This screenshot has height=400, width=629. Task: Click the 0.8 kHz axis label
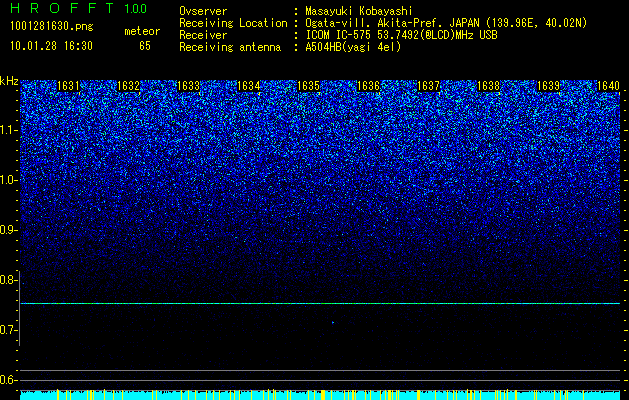point(8,280)
